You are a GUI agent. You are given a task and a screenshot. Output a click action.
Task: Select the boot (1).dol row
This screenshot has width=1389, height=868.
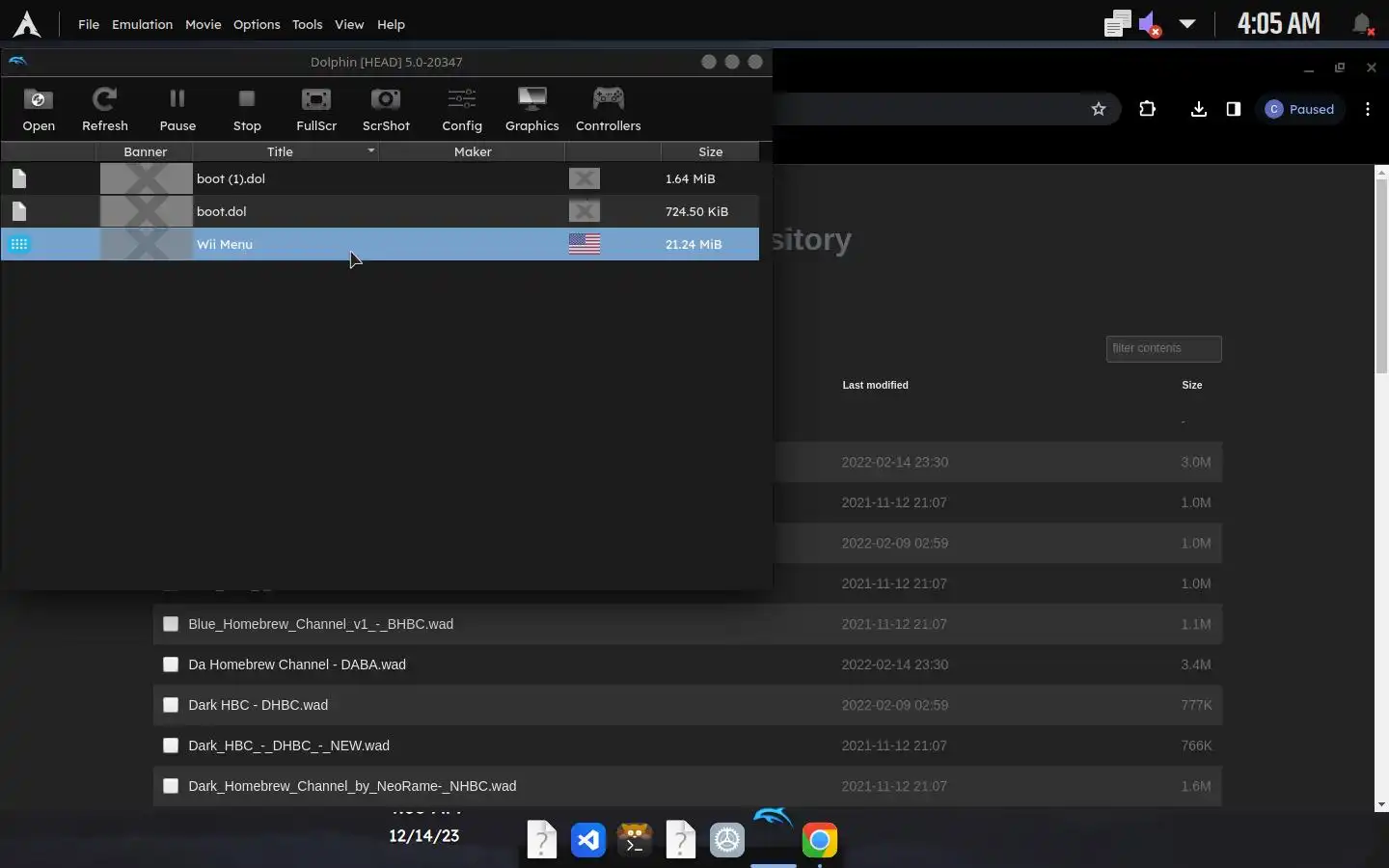coord(380,178)
